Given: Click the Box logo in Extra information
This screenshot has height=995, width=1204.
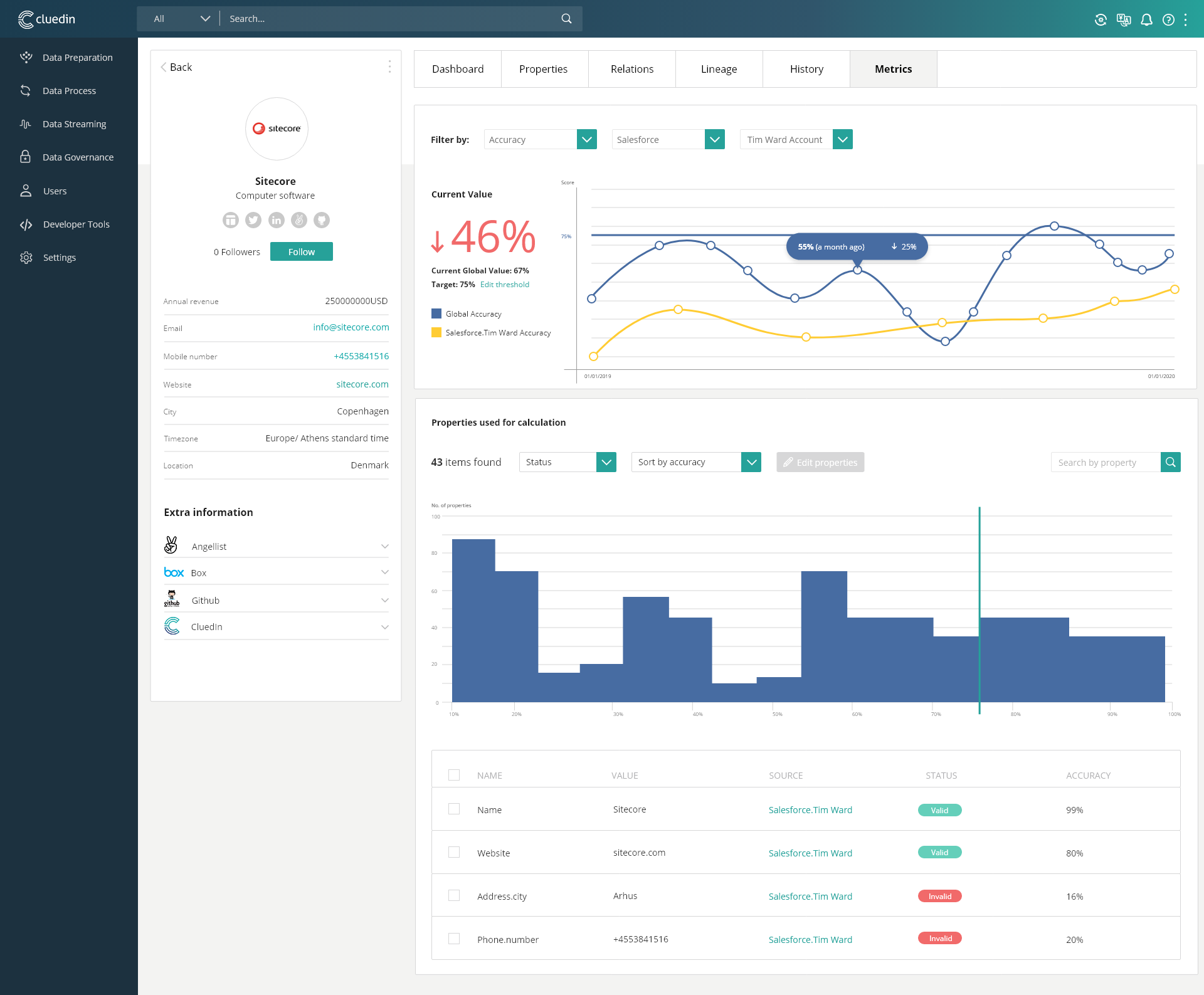Looking at the screenshot, I should [174, 572].
